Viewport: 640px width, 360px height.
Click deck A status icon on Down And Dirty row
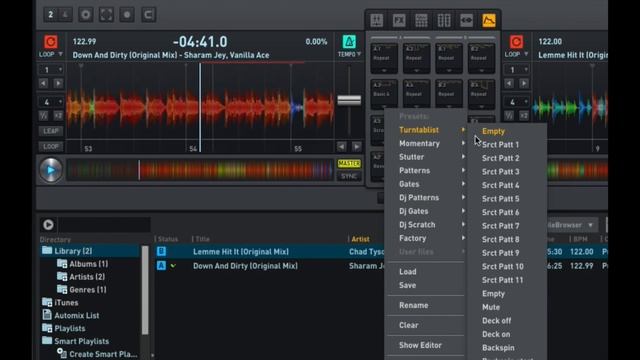pyautogui.click(x=161, y=266)
